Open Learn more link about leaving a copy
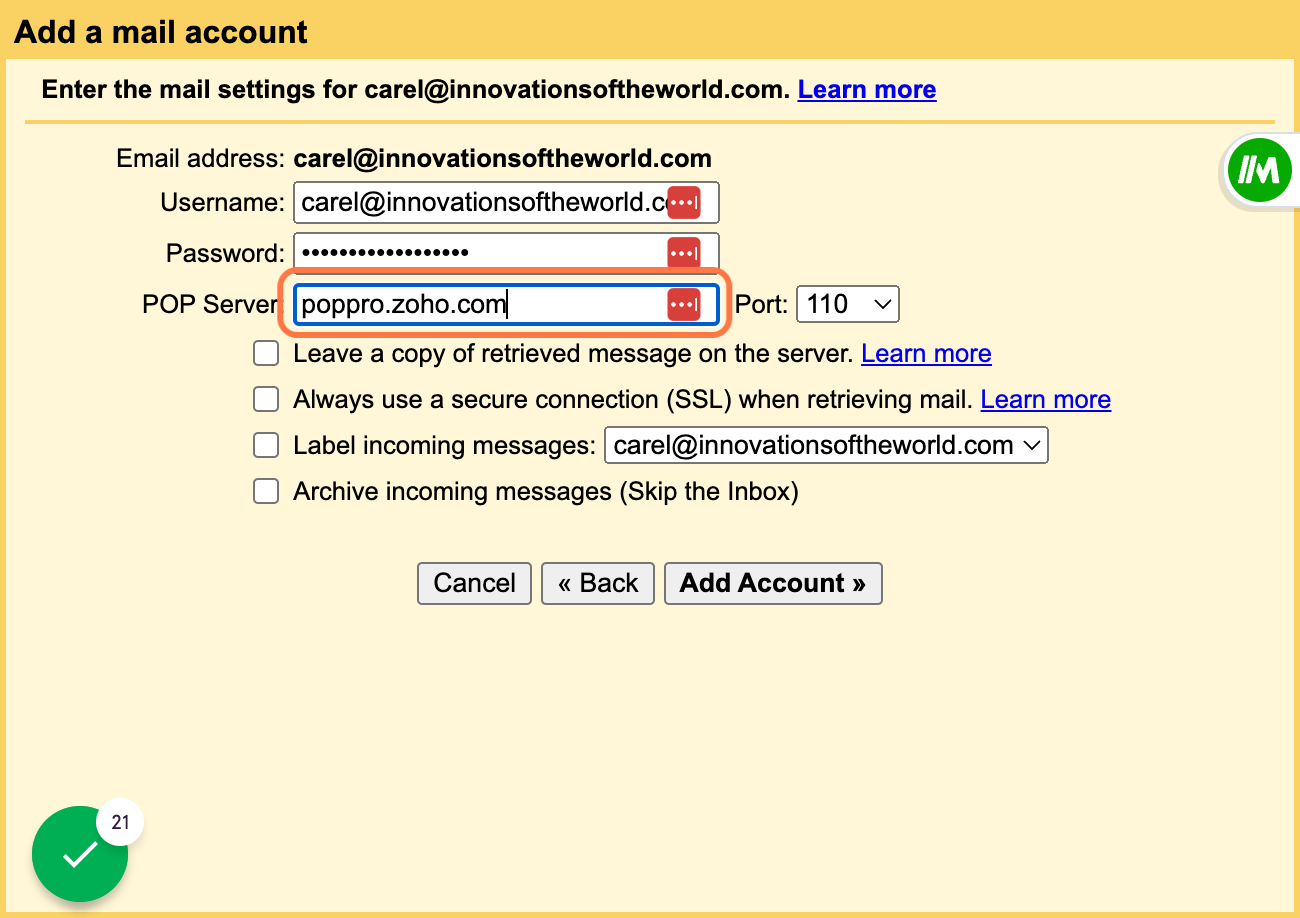The width and height of the screenshot is (1300, 918). (x=926, y=354)
